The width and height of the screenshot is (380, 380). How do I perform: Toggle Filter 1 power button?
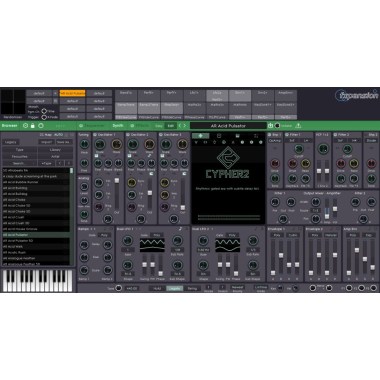(287, 135)
